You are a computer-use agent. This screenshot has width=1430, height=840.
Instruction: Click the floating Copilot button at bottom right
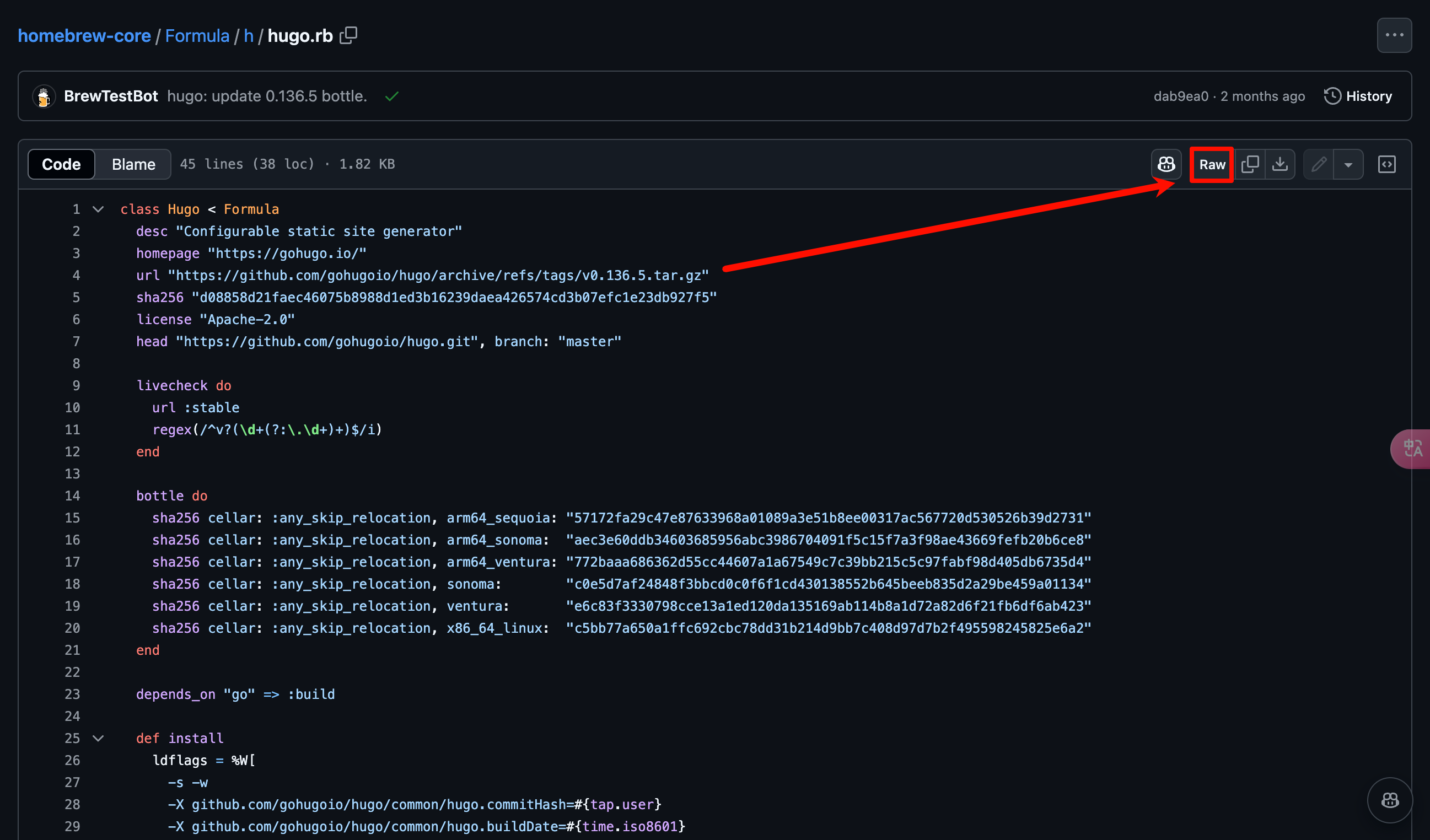click(1389, 800)
